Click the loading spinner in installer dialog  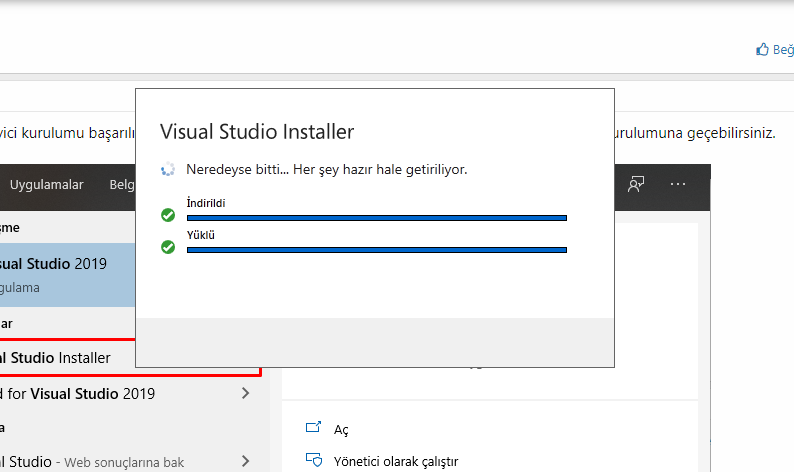[x=168, y=169]
